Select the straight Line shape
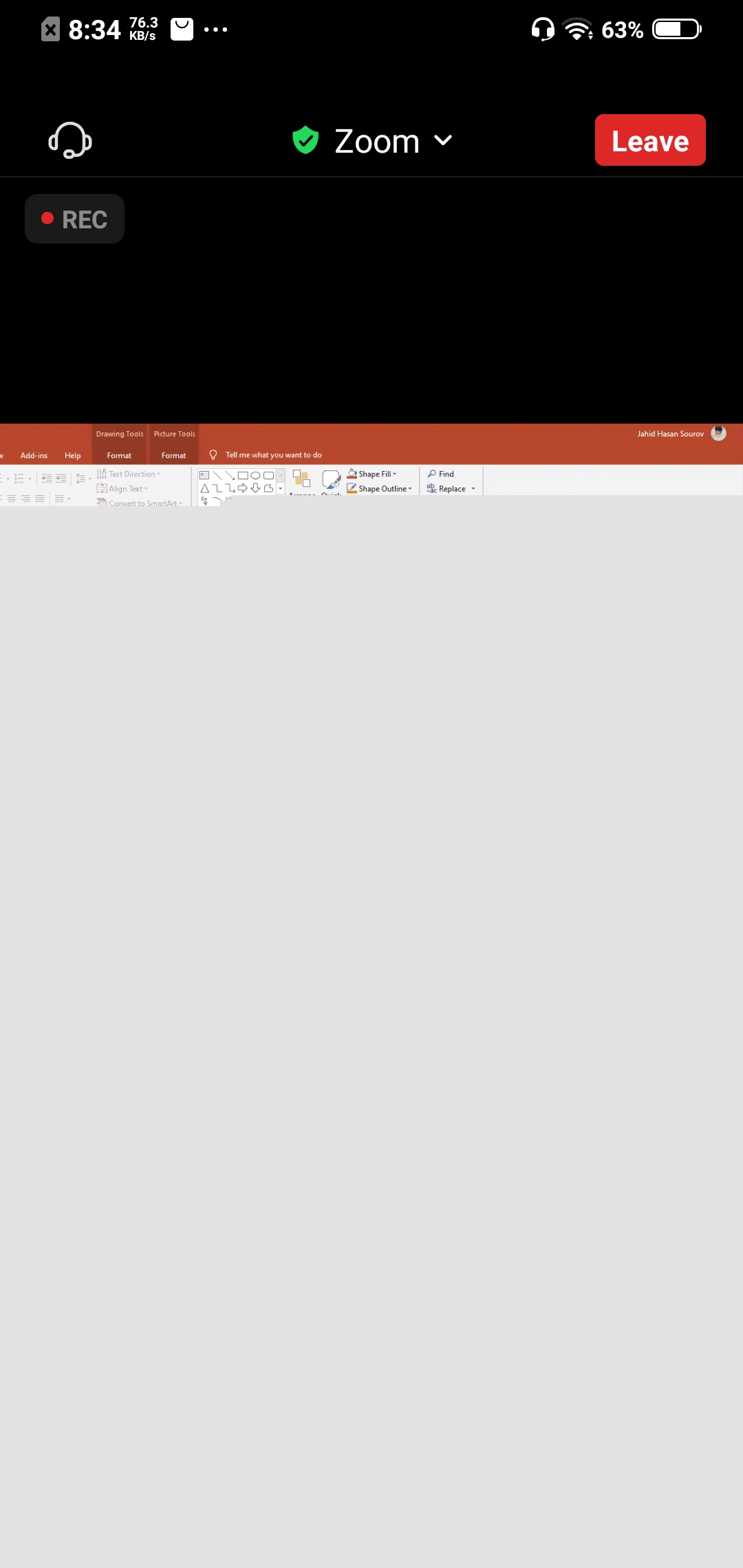The image size is (743, 1568). click(217, 475)
